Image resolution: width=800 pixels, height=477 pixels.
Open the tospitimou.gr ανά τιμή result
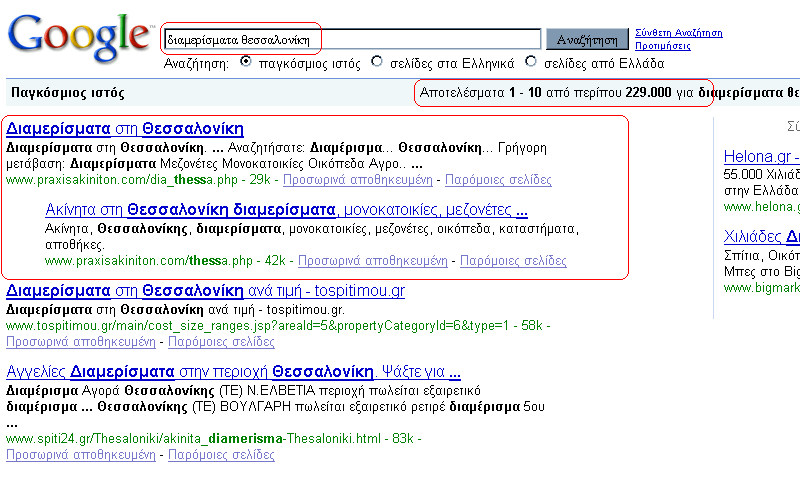(x=205, y=291)
